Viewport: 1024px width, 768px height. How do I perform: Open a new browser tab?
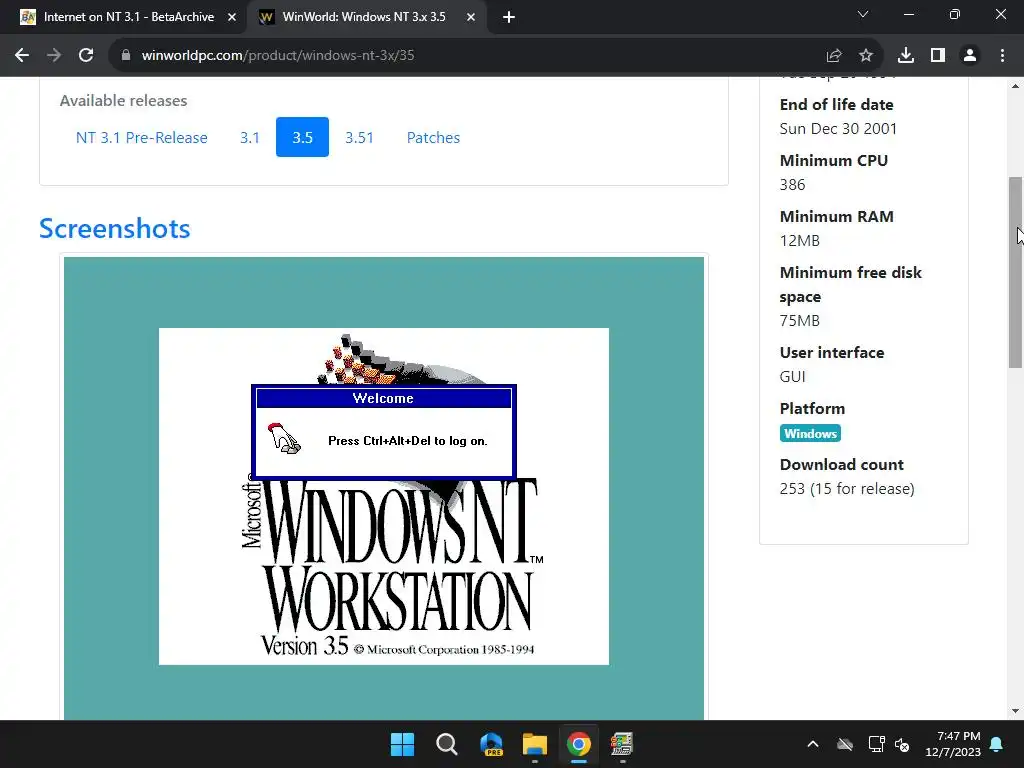tap(509, 18)
